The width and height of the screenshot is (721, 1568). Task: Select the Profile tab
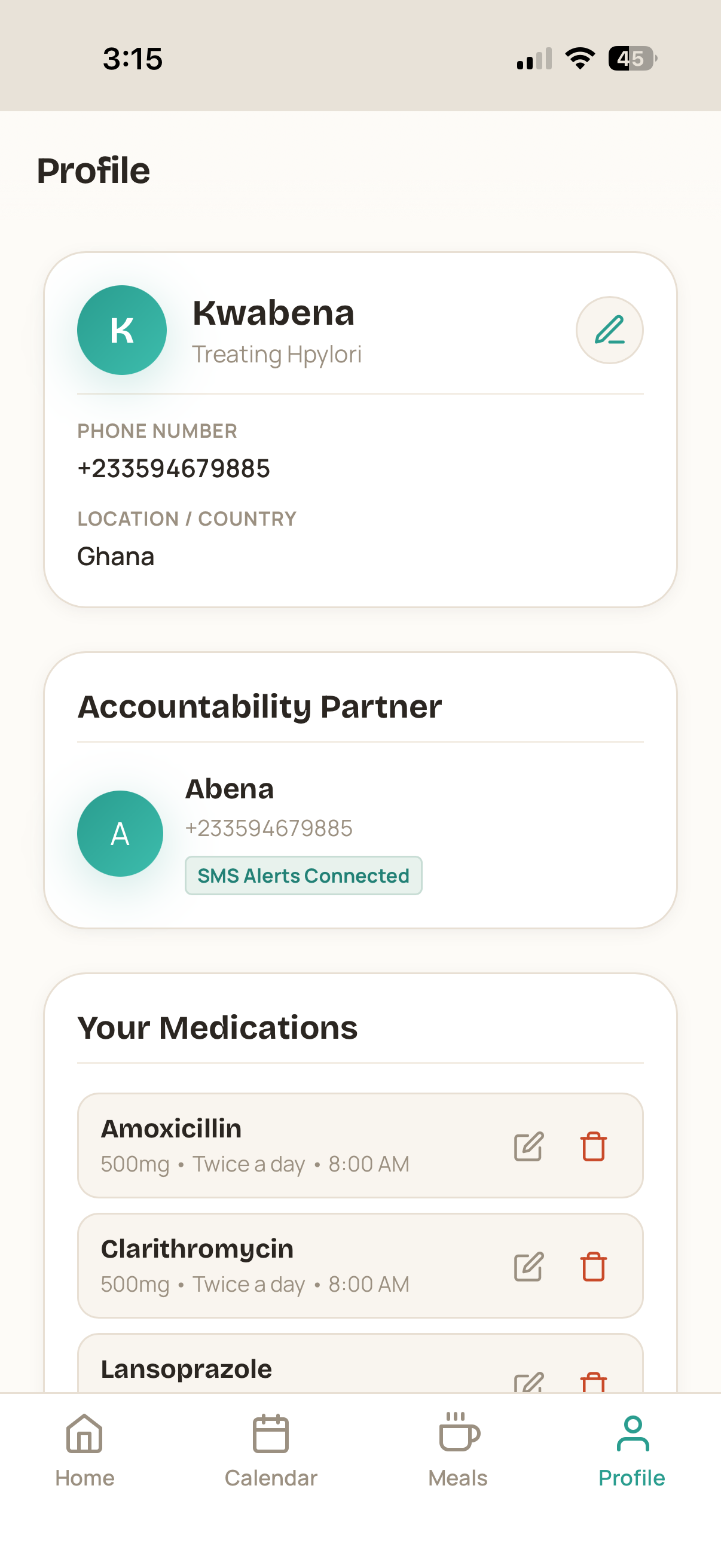(631, 1451)
